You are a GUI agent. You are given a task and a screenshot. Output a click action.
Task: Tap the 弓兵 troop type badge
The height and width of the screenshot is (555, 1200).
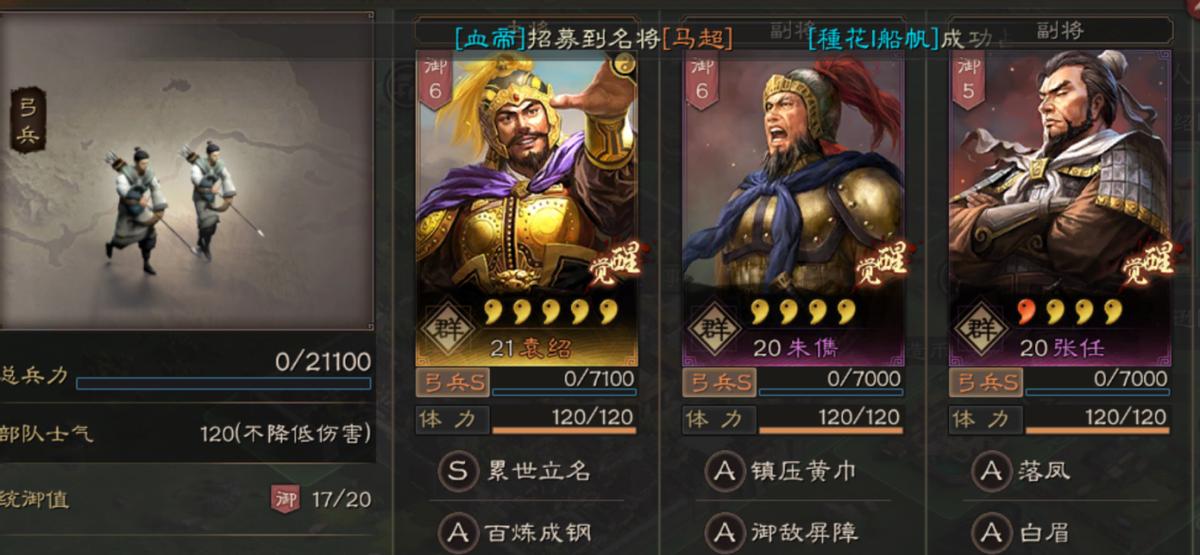click(x=28, y=120)
